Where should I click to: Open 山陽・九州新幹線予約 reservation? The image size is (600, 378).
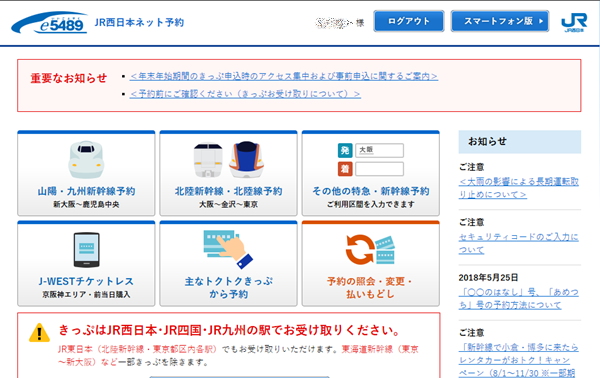pos(86,173)
